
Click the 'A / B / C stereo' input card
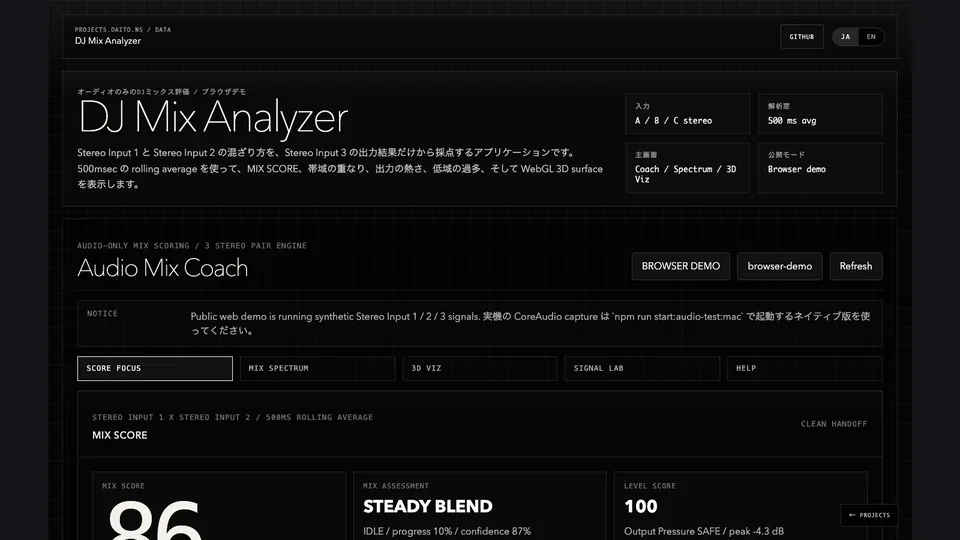(688, 114)
